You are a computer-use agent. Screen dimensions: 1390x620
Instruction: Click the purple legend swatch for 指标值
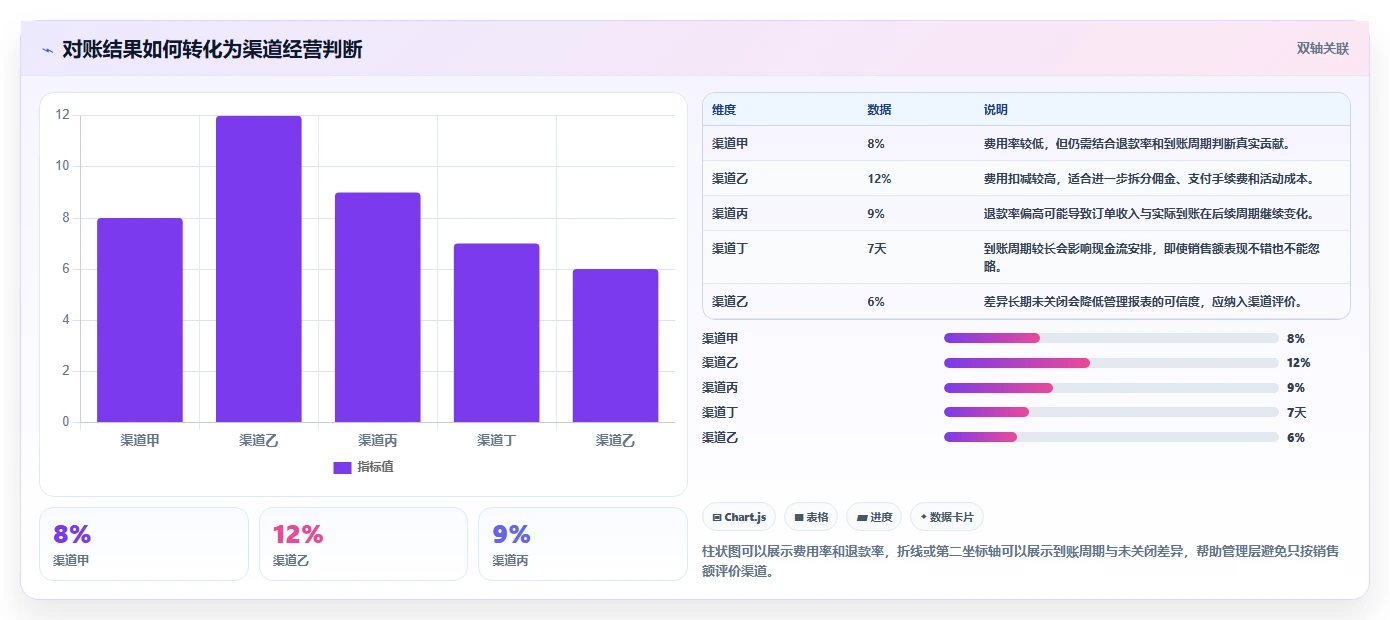(x=342, y=467)
